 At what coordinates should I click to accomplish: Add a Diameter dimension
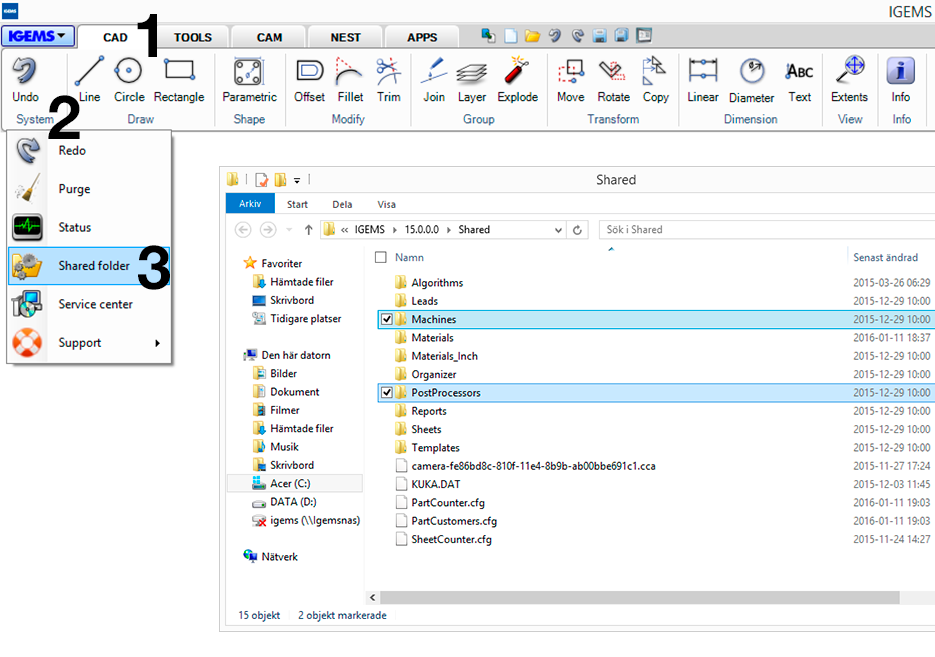pos(751,80)
